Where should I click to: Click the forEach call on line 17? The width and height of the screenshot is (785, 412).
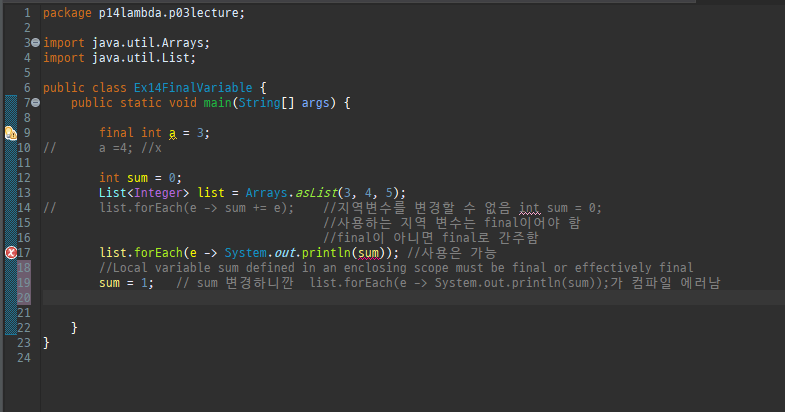tap(158, 253)
